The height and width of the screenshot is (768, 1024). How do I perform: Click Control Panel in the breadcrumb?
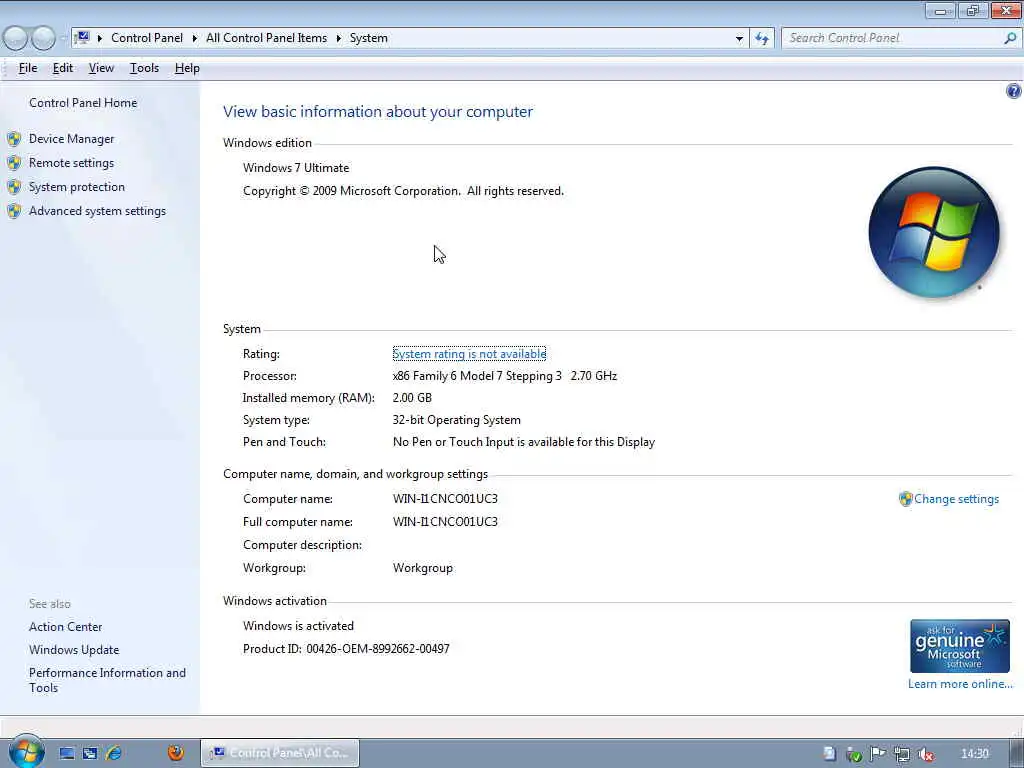(x=147, y=38)
